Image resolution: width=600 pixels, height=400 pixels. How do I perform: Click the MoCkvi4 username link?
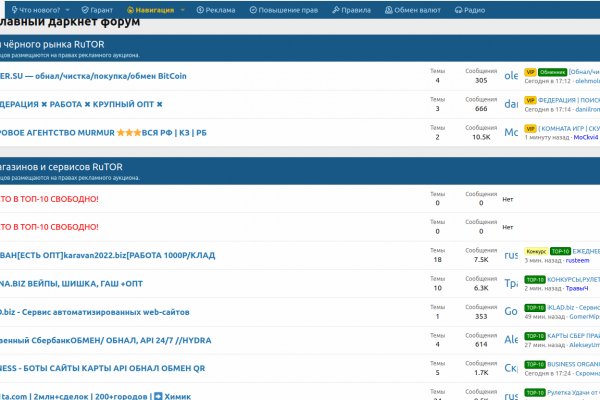click(x=579, y=138)
